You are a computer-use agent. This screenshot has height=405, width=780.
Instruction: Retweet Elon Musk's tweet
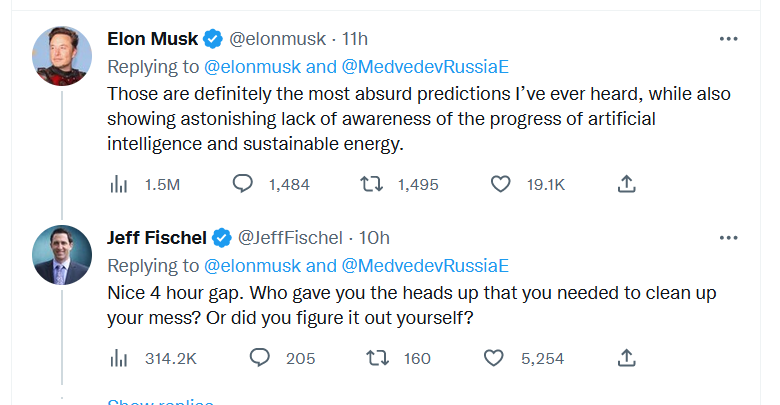coord(372,184)
